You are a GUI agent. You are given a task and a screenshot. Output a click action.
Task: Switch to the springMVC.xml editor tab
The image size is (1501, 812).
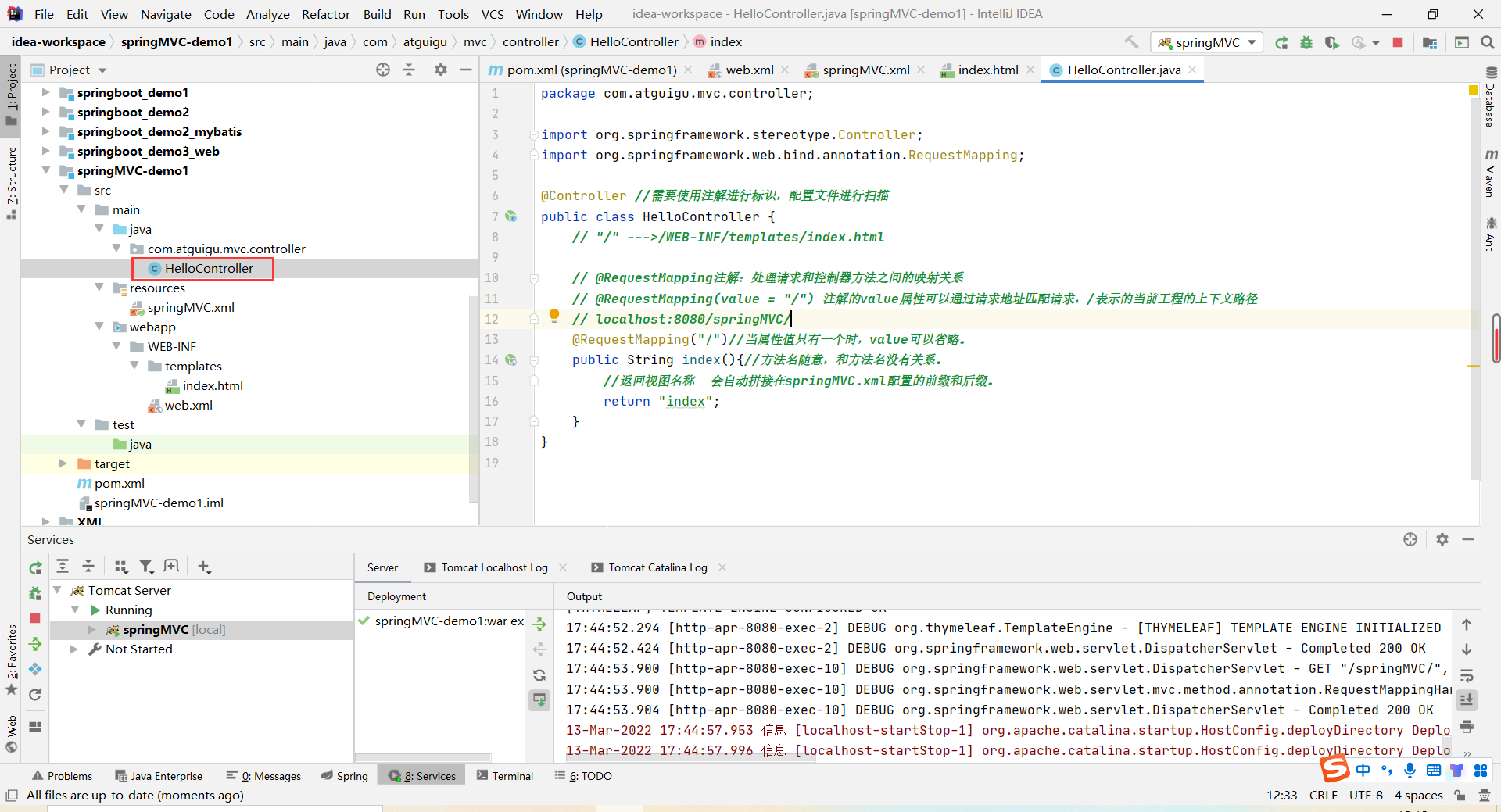pos(865,70)
